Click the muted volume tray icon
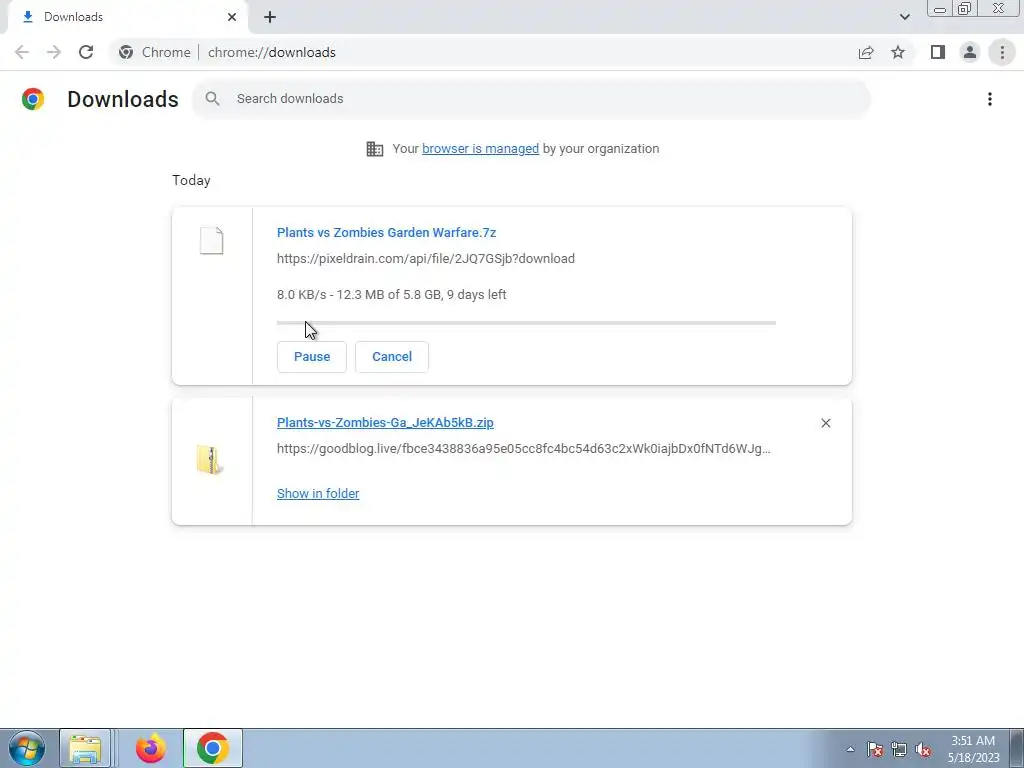 pos(923,750)
